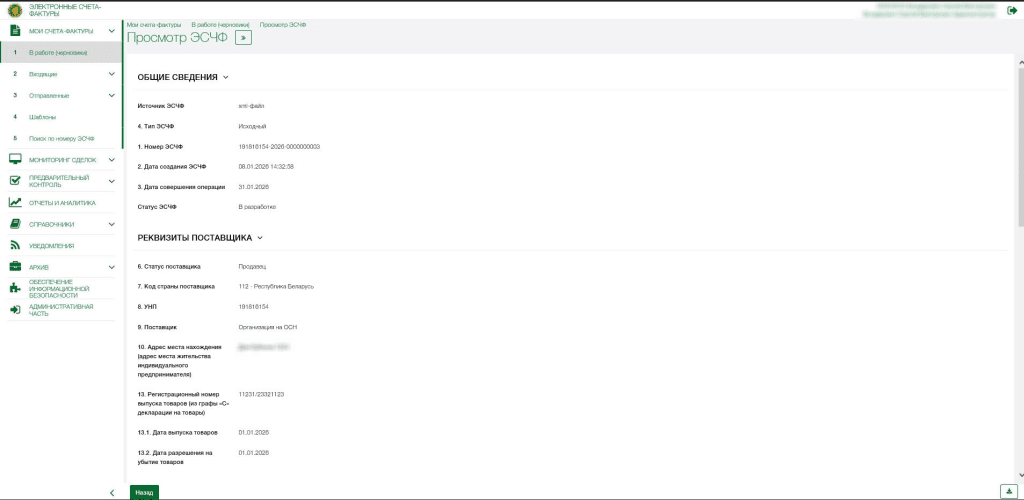Click the ЭЛЕКТРОННЫЕ СЧЕТА-ФАКТУРЫ header title
Screen dimensions: 1024x500
[65, 10]
